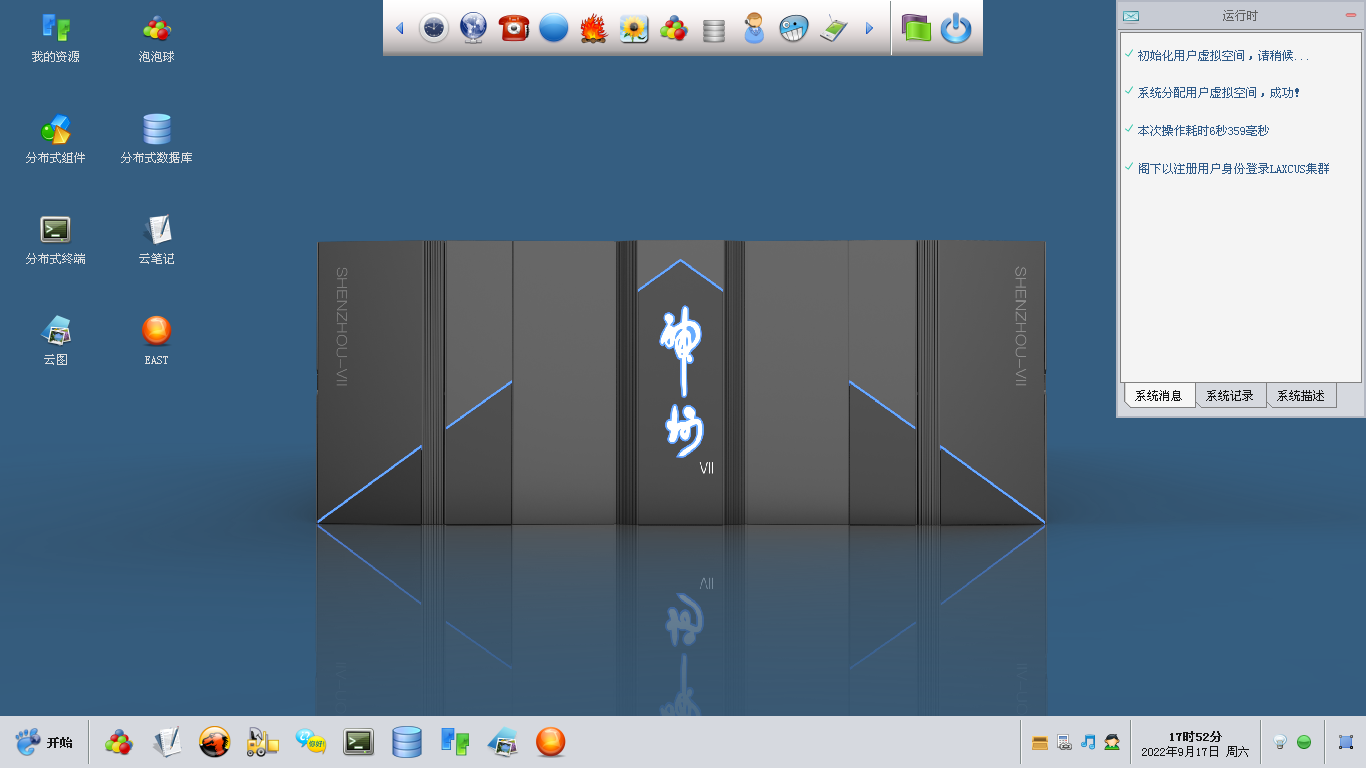The width and height of the screenshot is (1366, 768).
Task: Select message 系统分配用户虚拟空间，成功!
Action: point(1219,93)
